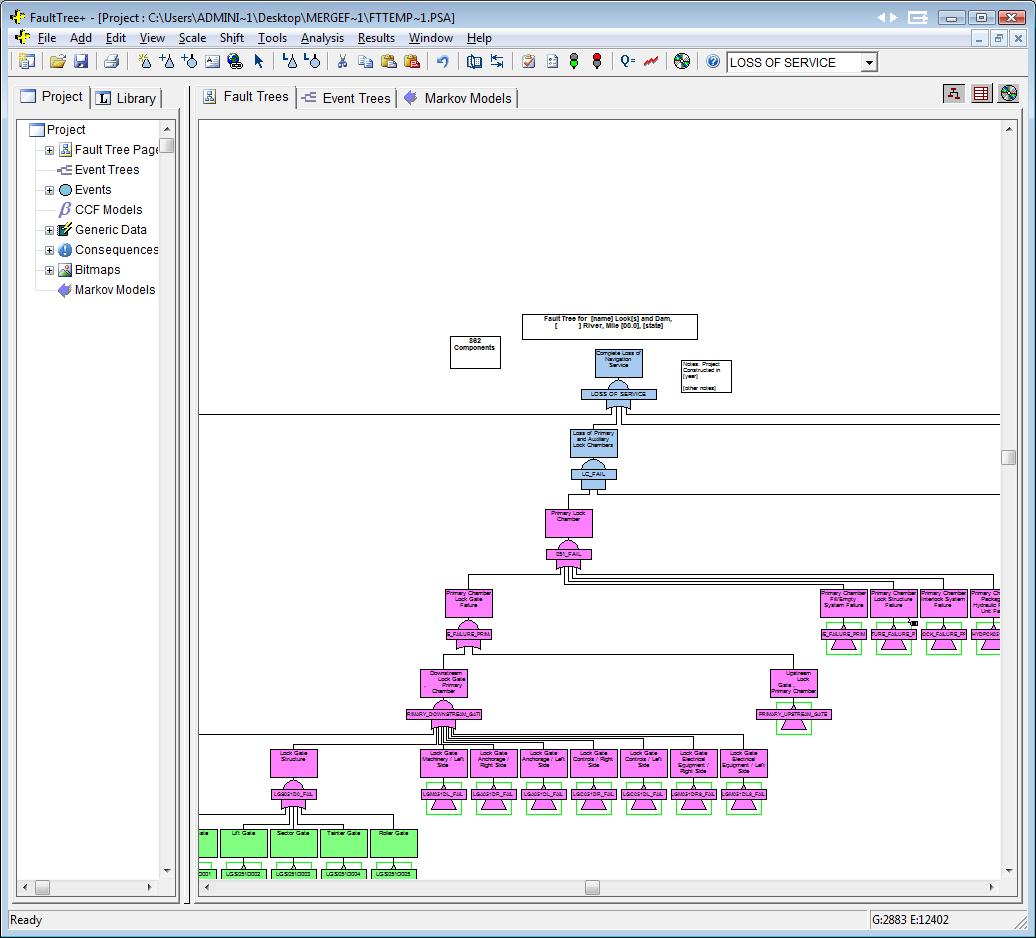Open the Tools menu
Screen dimensions: 1036x938
(272, 38)
